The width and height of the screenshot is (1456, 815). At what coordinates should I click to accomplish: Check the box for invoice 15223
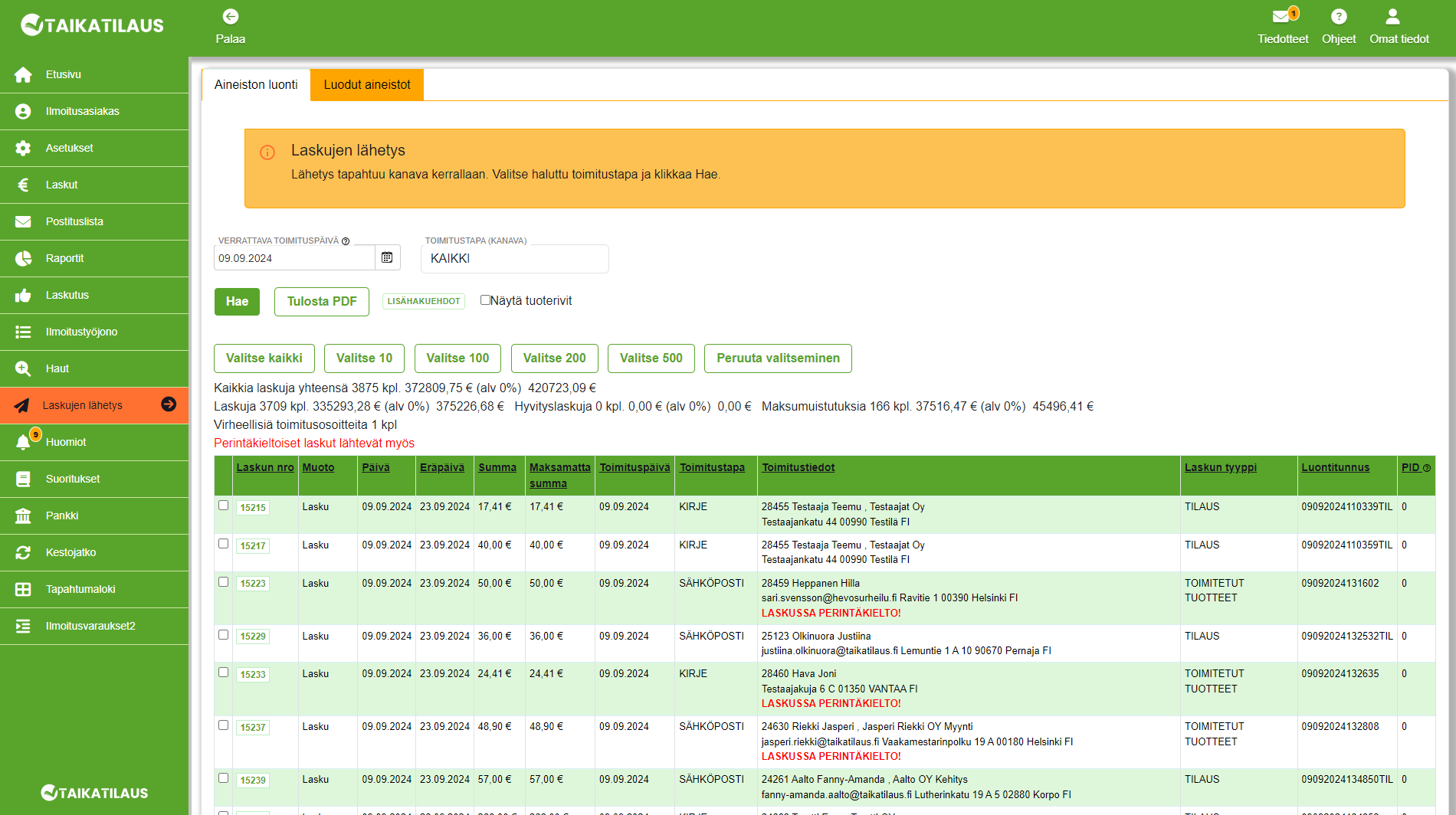pos(223,582)
